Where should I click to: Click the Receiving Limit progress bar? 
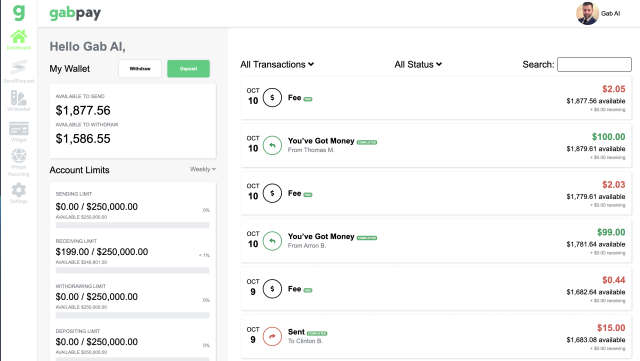click(133, 270)
